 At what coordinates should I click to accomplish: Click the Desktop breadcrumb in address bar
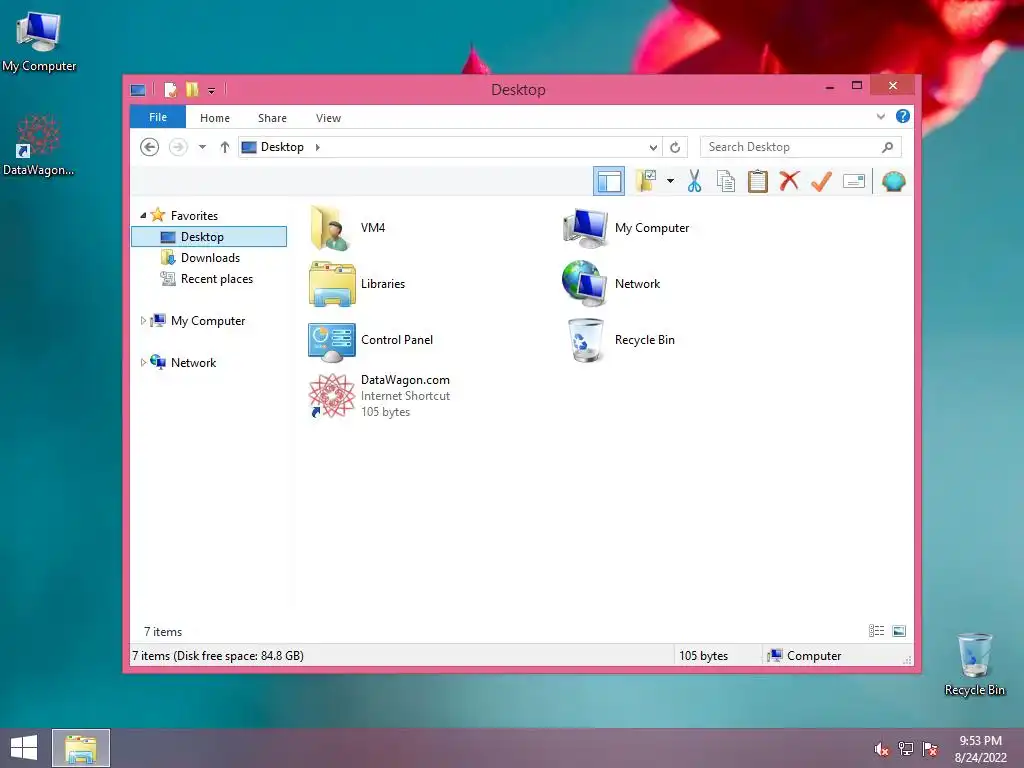coord(282,147)
